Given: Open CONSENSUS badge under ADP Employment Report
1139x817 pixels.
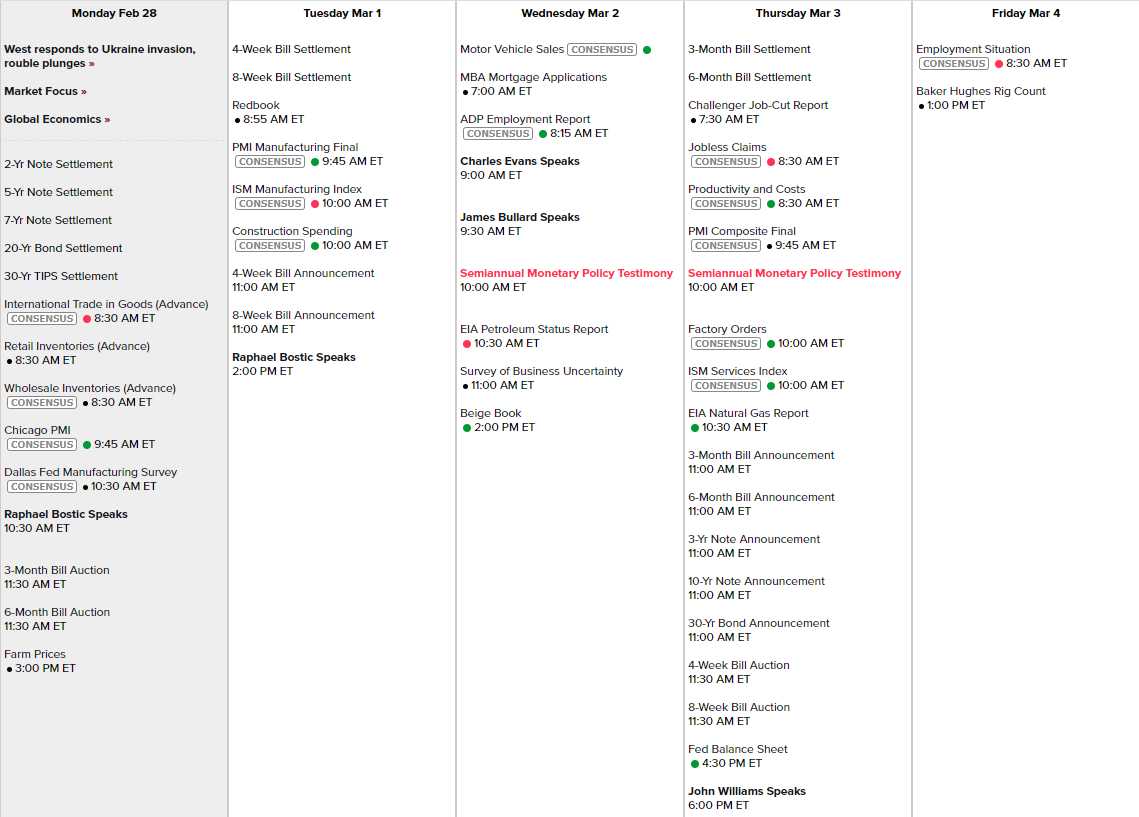Looking at the screenshot, I should tap(498, 134).
